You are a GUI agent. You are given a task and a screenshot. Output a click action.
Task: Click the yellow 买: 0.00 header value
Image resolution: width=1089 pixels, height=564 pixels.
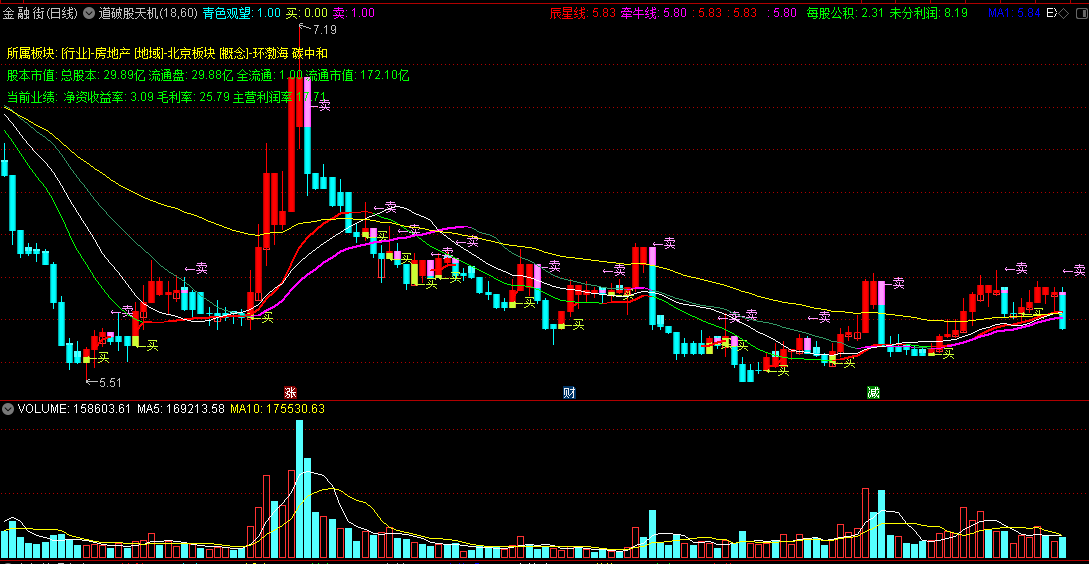[307, 13]
